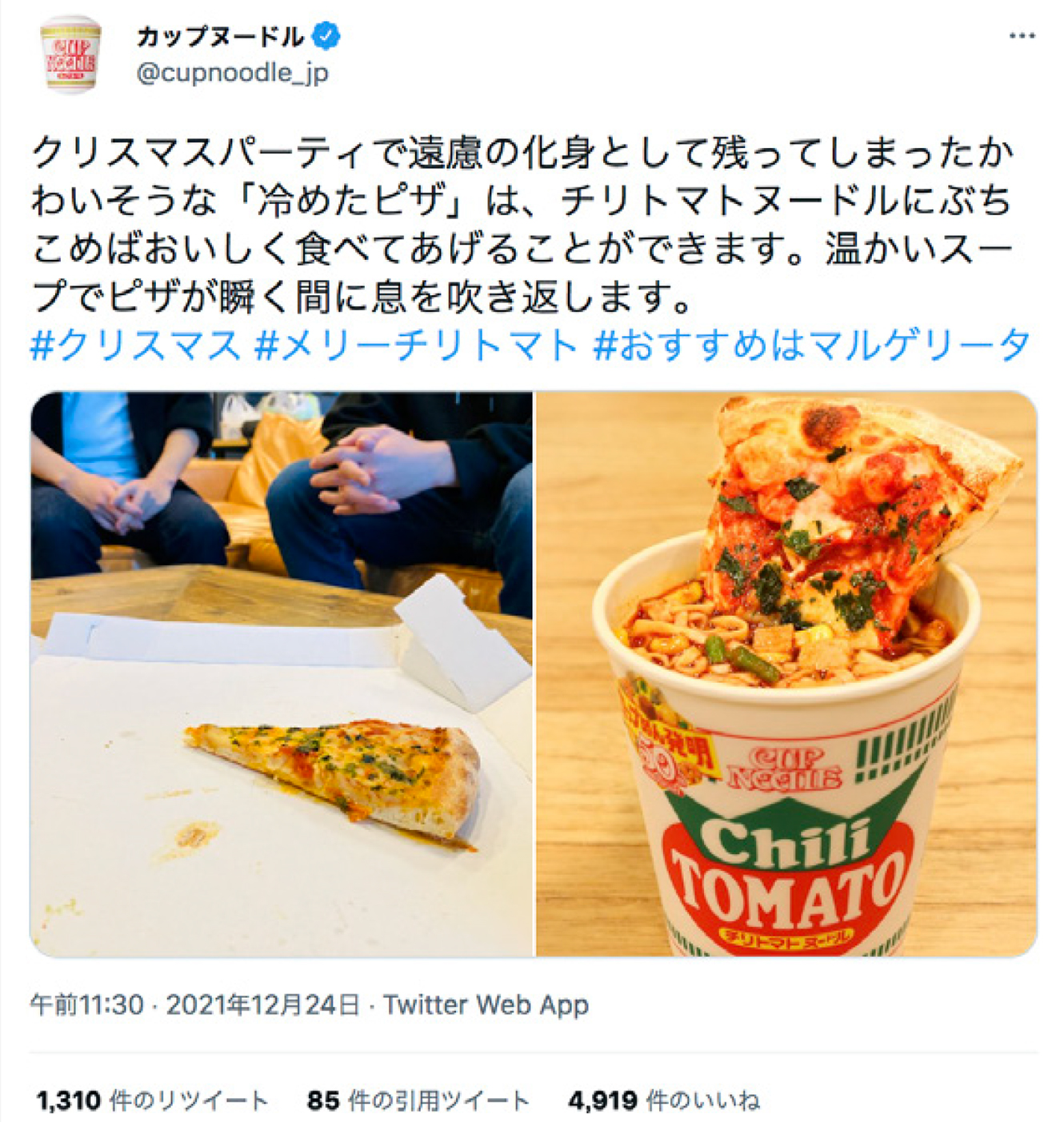Open the #クリスマス hashtag

(x=135, y=345)
